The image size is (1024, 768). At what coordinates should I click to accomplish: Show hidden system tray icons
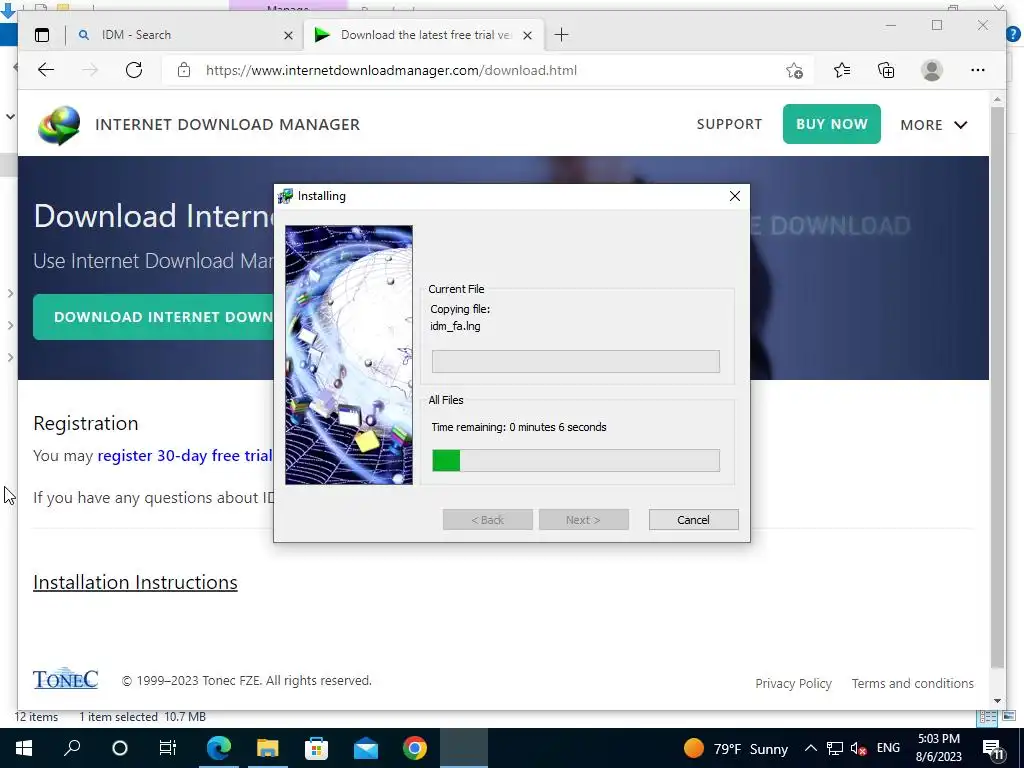810,748
